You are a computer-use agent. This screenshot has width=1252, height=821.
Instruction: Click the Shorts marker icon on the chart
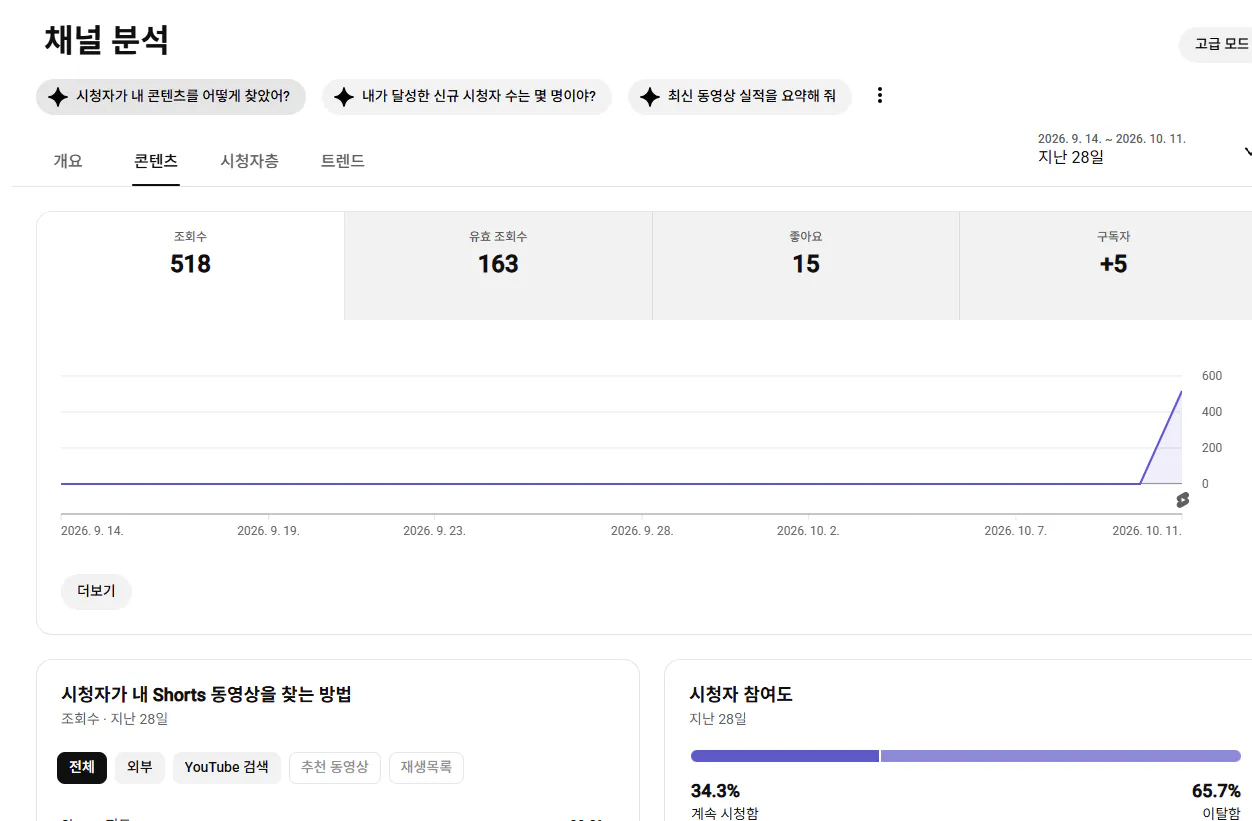(1182, 500)
